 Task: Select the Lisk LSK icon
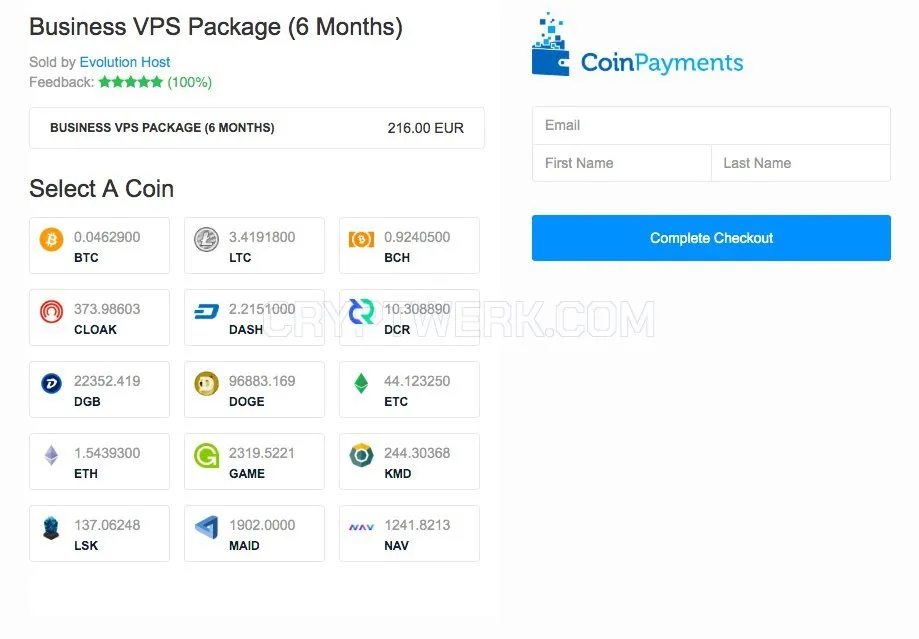pyautogui.click(x=52, y=528)
